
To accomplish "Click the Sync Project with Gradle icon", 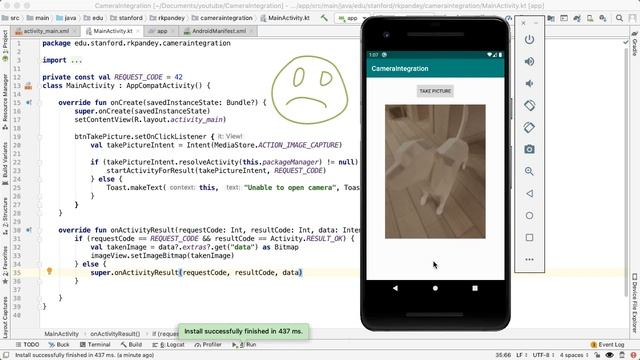I will [x=577, y=18].
